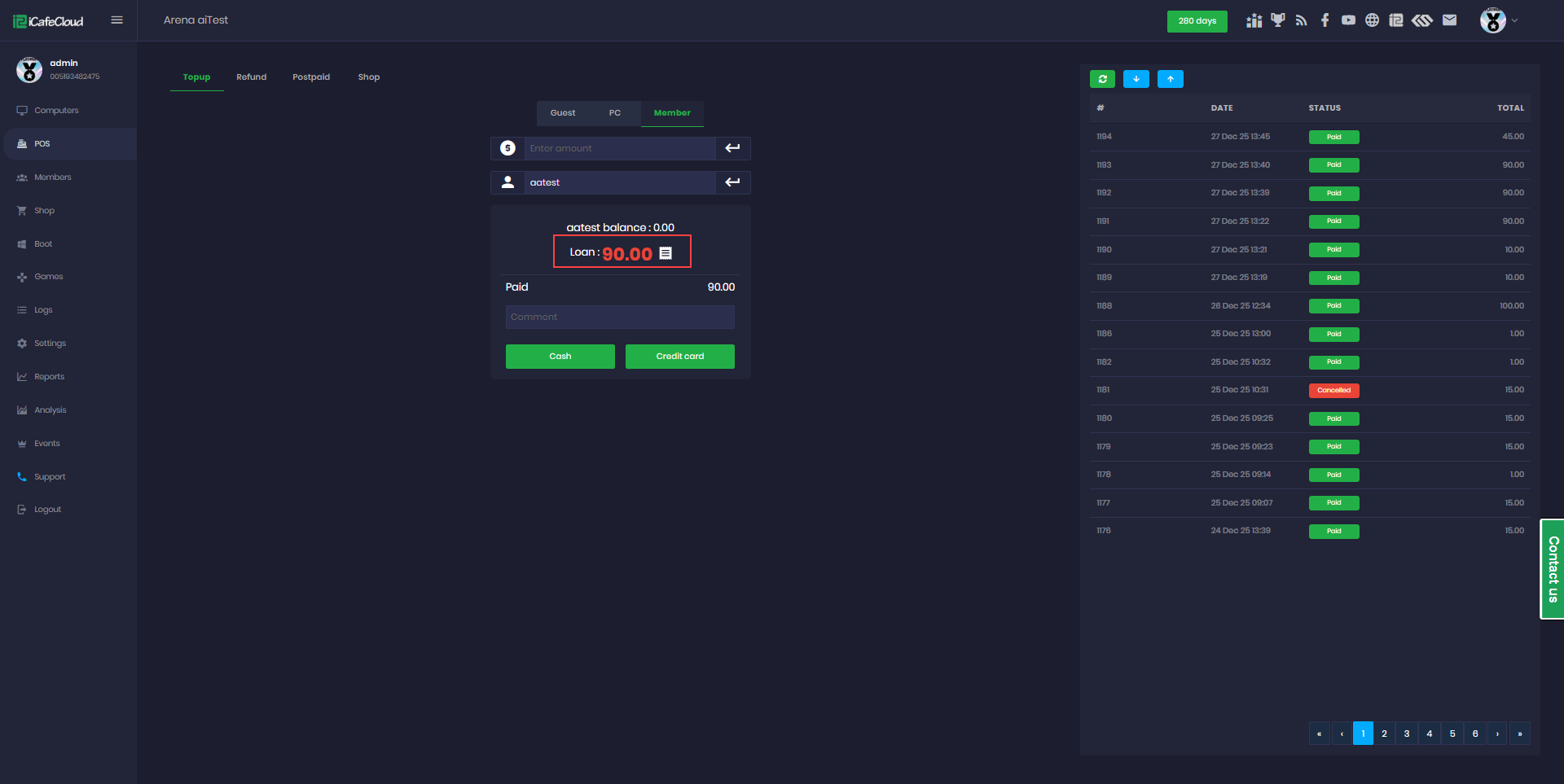This screenshot has width=1564, height=784.
Task: Expand the account dropdown arrow in header
Action: point(1515,20)
